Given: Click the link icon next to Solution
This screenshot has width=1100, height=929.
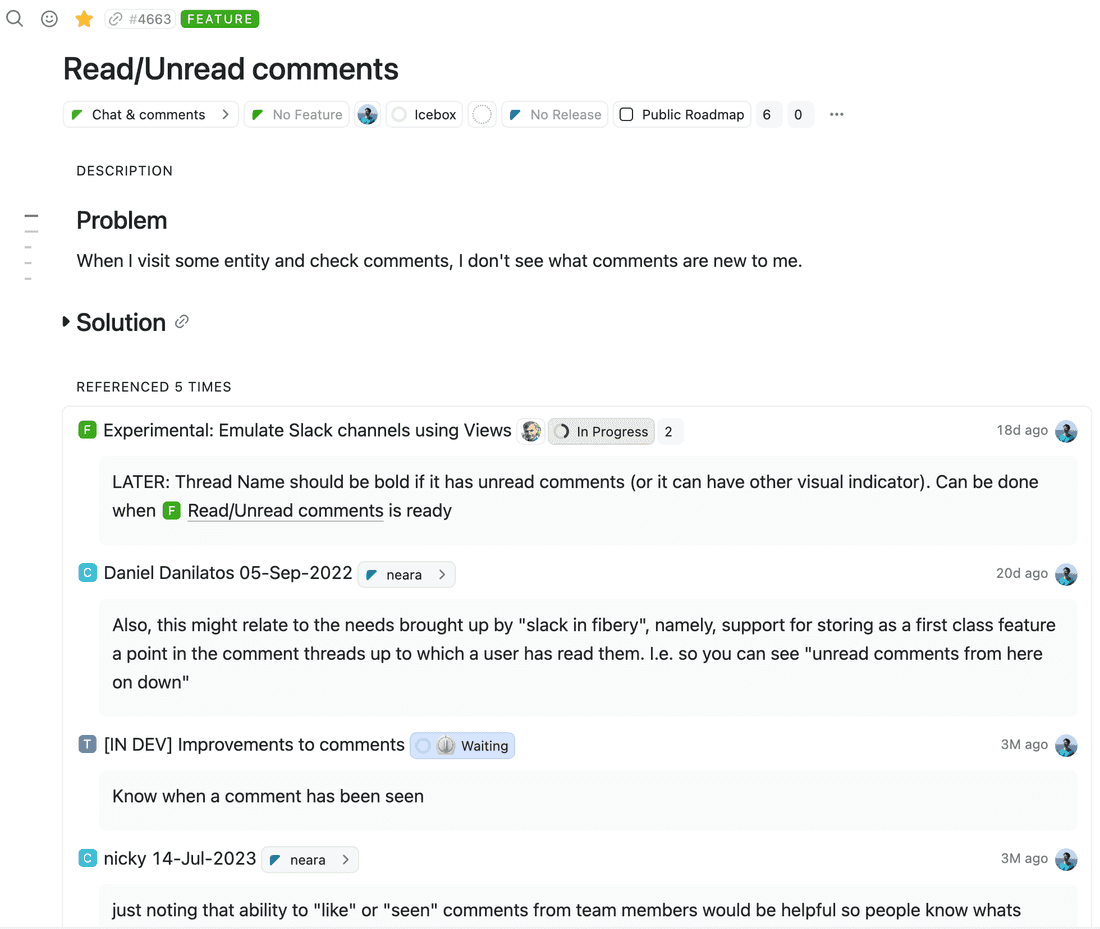Looking at the screenshot, I should (182, 322).
